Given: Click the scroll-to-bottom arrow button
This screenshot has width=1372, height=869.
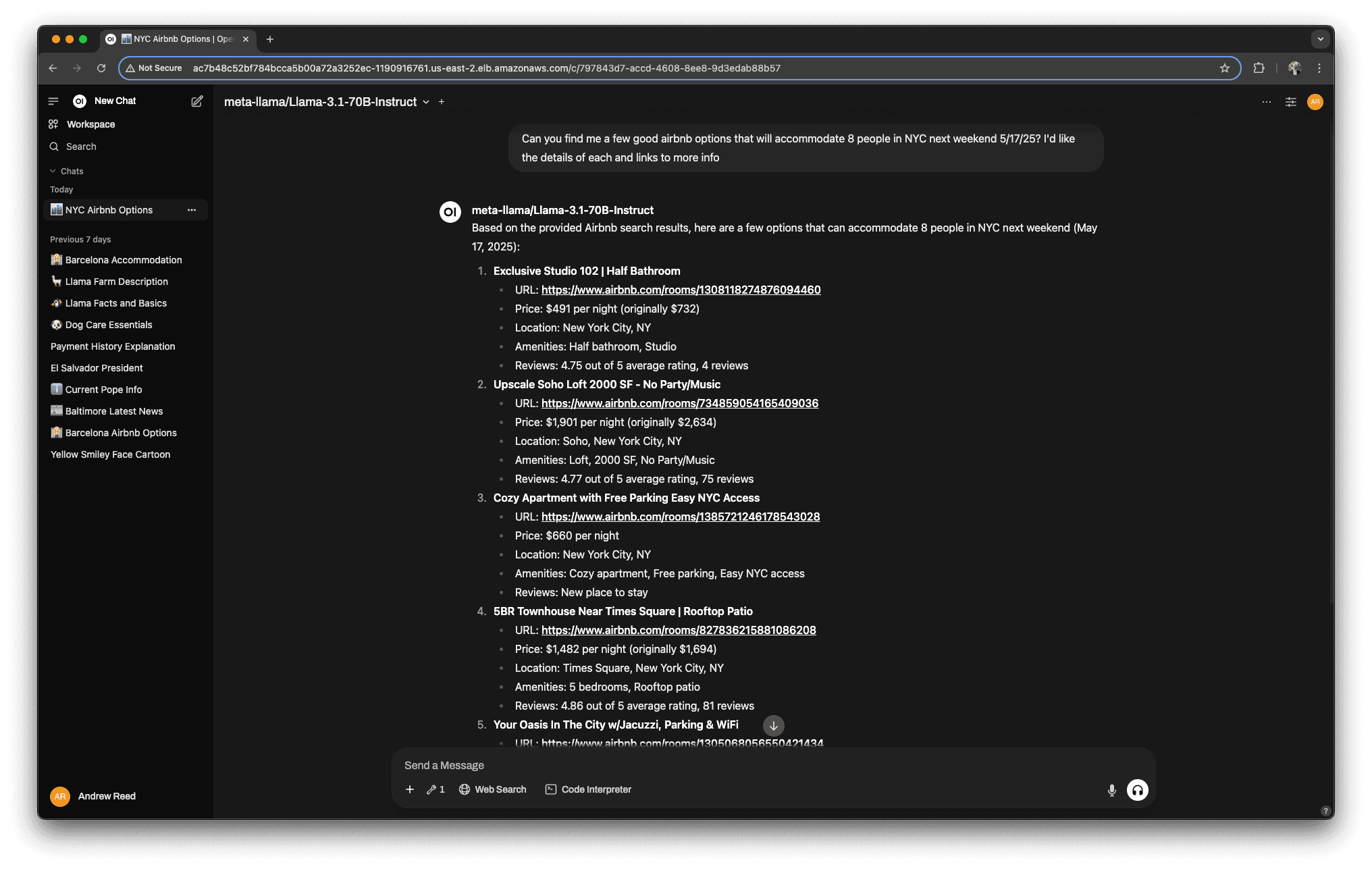Looking at the screenshot, I should 774,726.
